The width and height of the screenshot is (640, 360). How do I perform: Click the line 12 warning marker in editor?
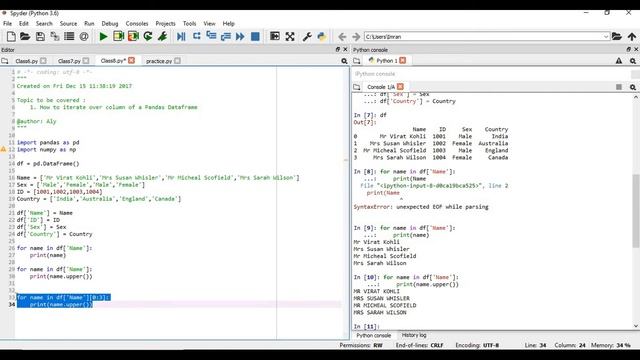point(3,149)
